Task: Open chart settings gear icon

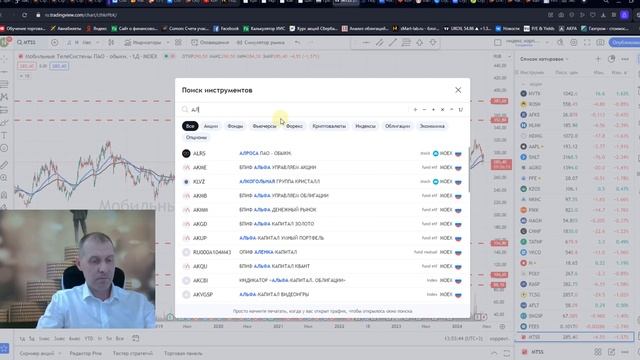Action: 574,42
